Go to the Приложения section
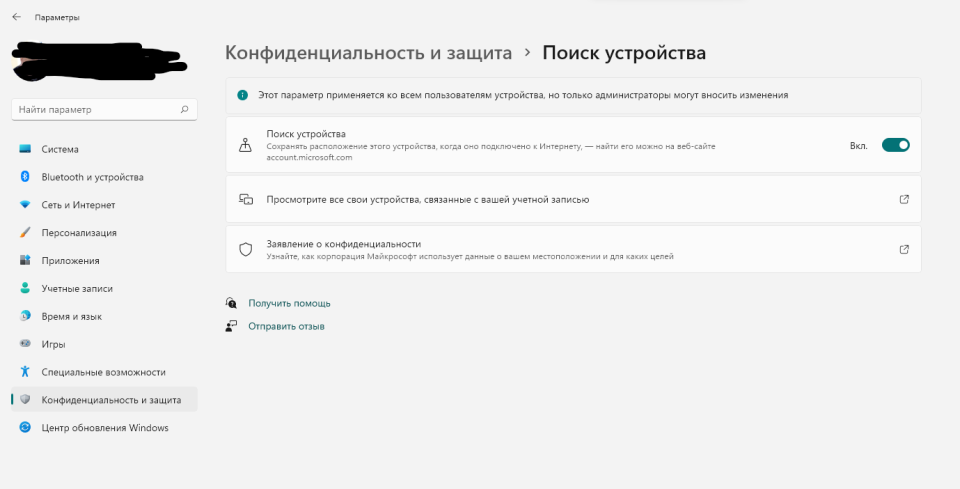Viewport: 960px width, 489px height. click(x=70, y=261)
